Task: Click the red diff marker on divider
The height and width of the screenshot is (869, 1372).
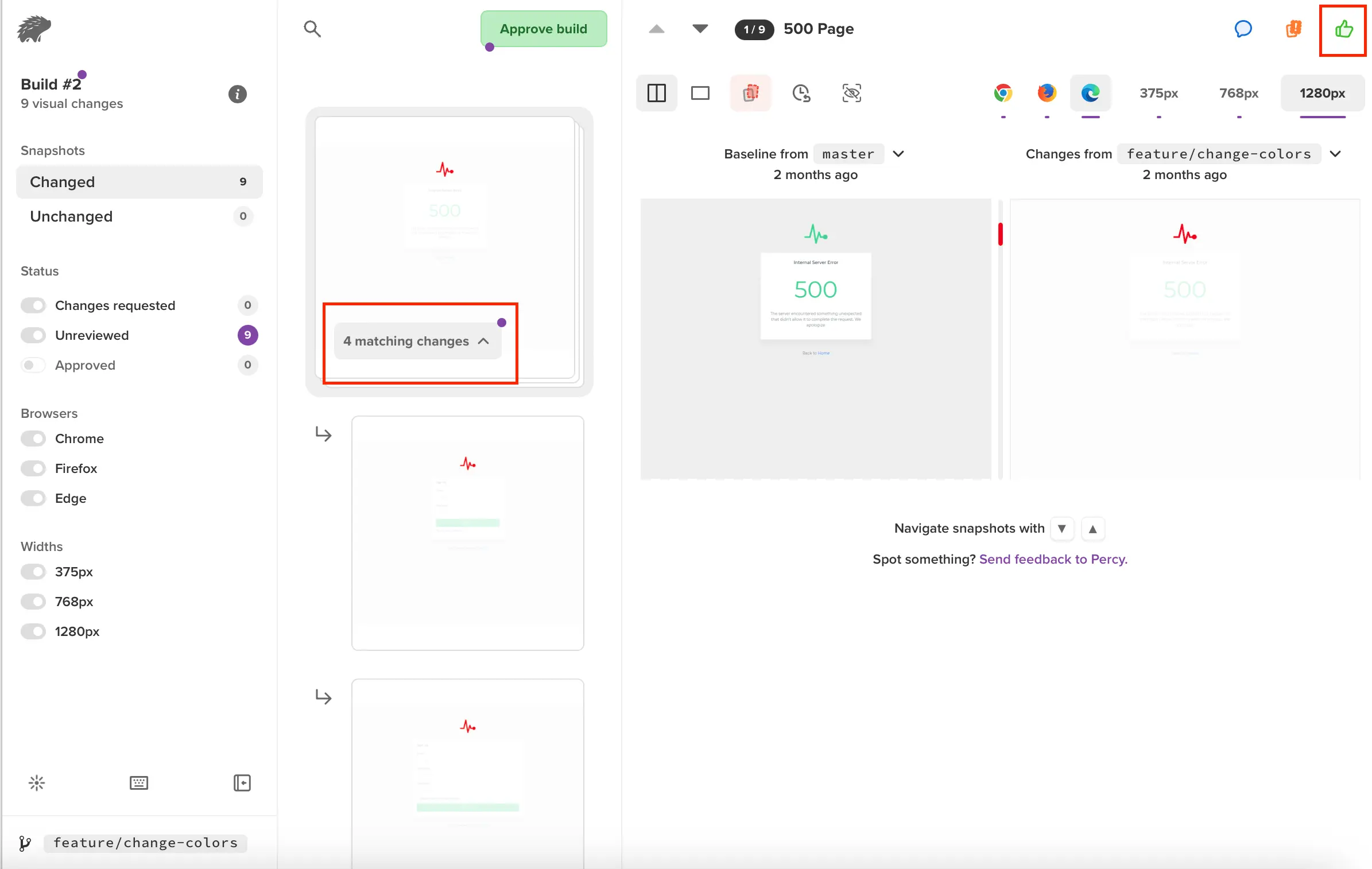Action: [1001, 234]
